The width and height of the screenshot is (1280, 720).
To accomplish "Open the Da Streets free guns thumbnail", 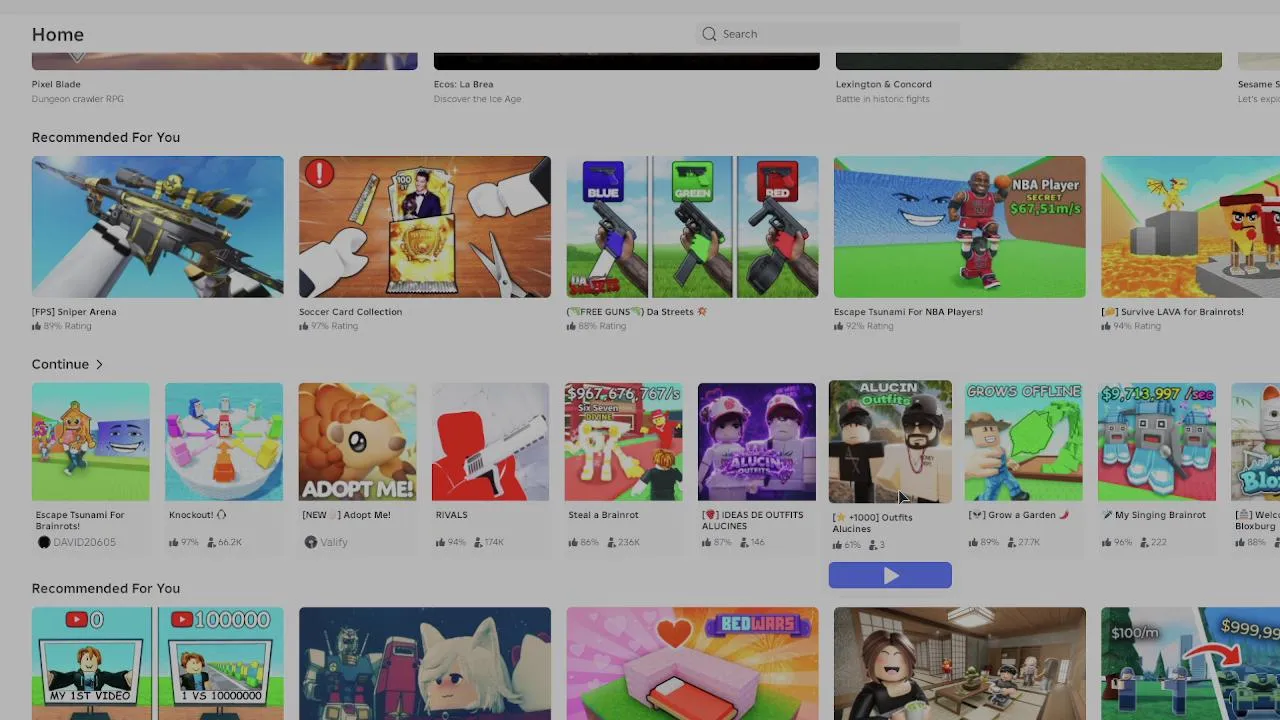I will (x=692, y=227).
